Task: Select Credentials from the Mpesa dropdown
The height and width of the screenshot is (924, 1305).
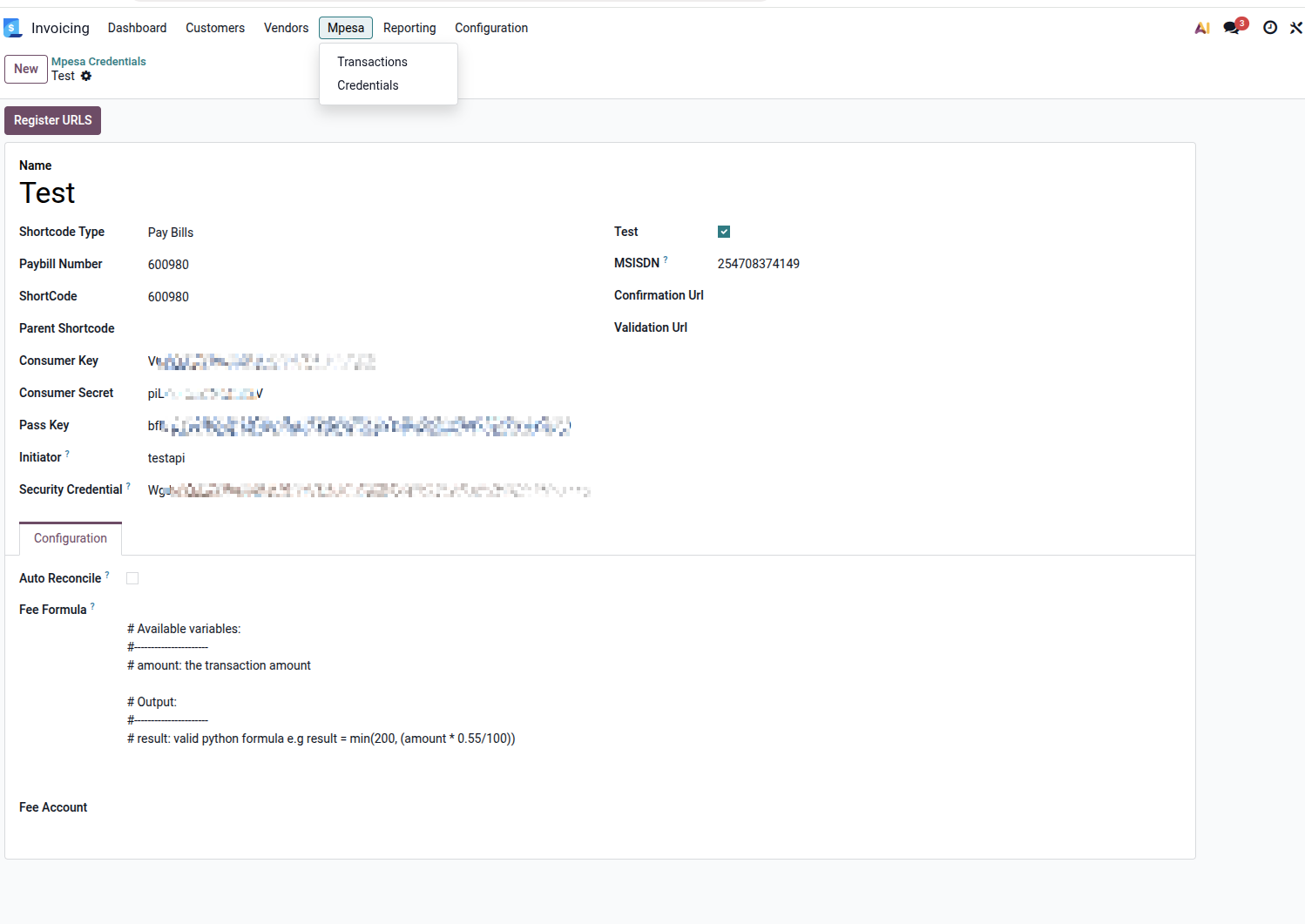Action: pos(389,85)
